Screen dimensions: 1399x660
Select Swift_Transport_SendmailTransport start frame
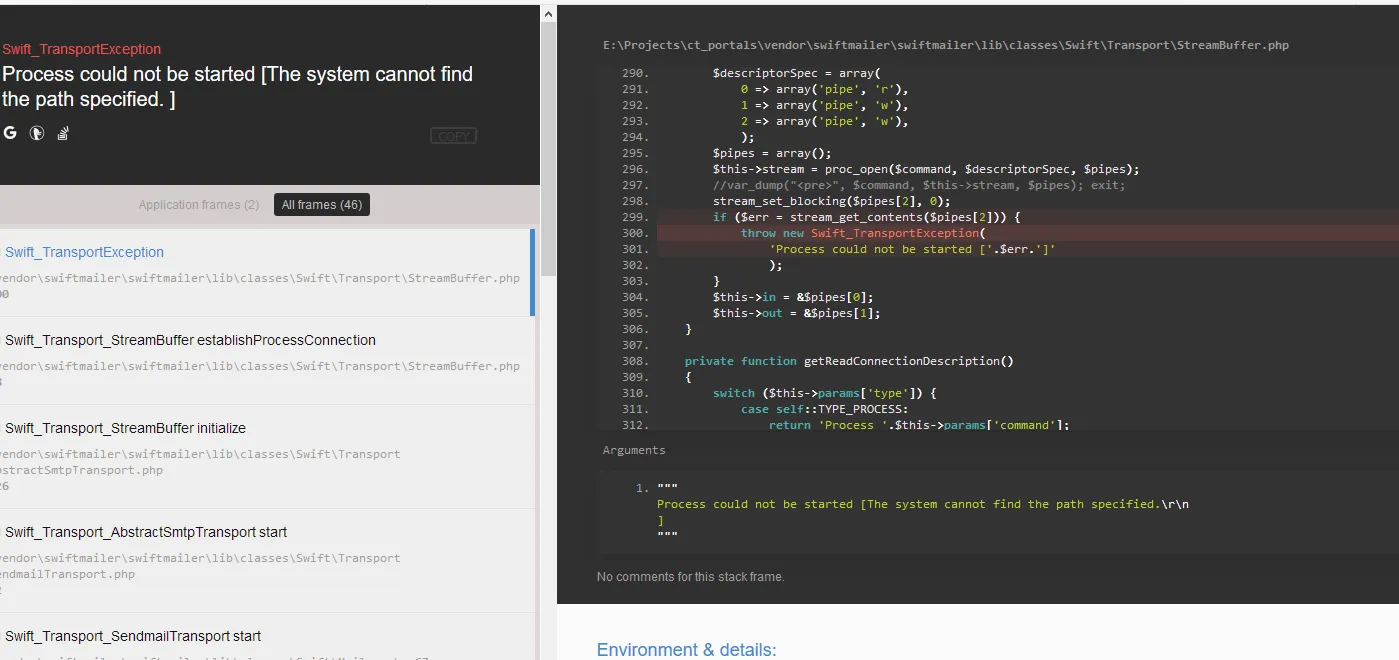tap(267, 637)
